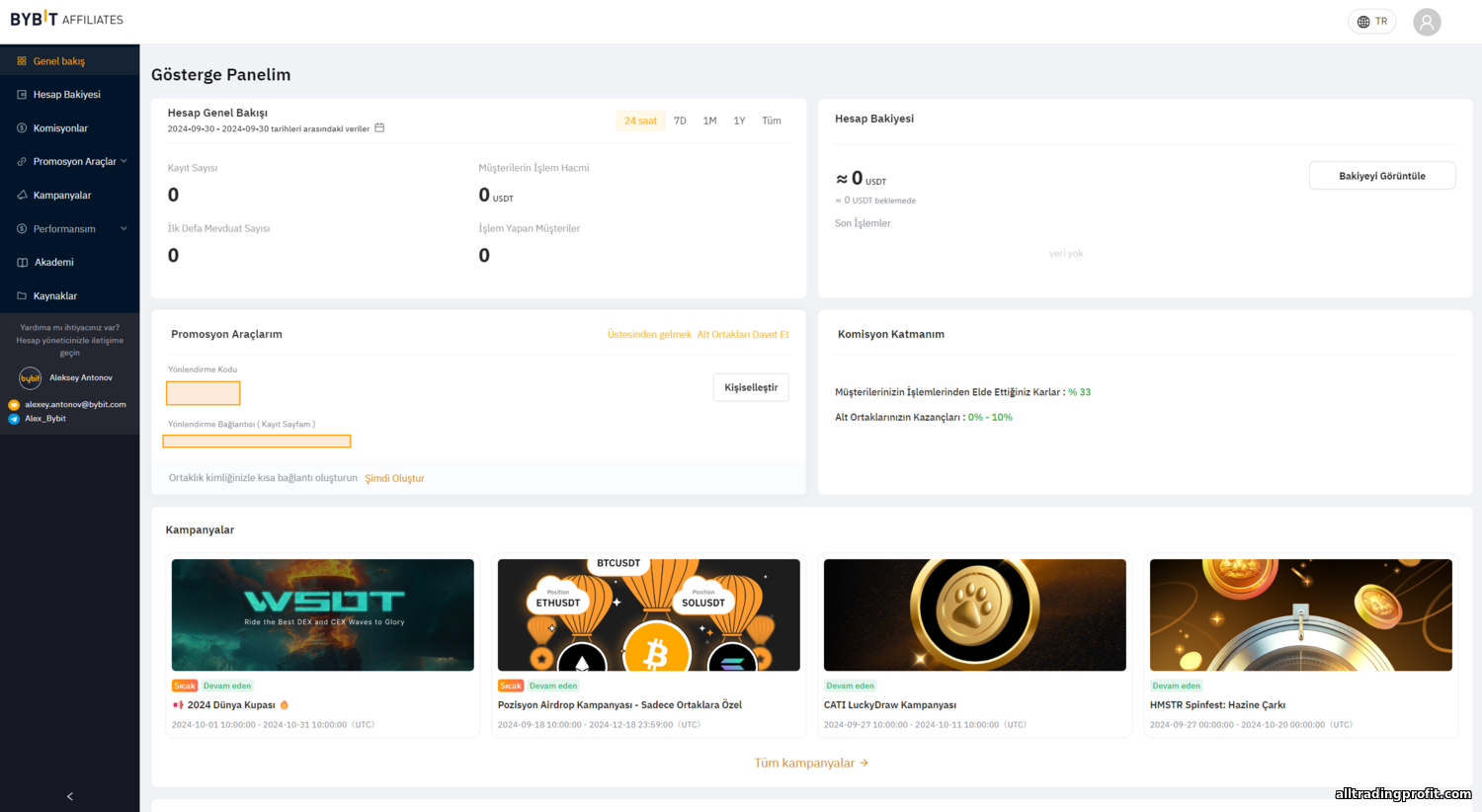1482x812 pixels.
Task: Click the İlk Defa Mevduat Sayısı statistic
Action: 218,243
